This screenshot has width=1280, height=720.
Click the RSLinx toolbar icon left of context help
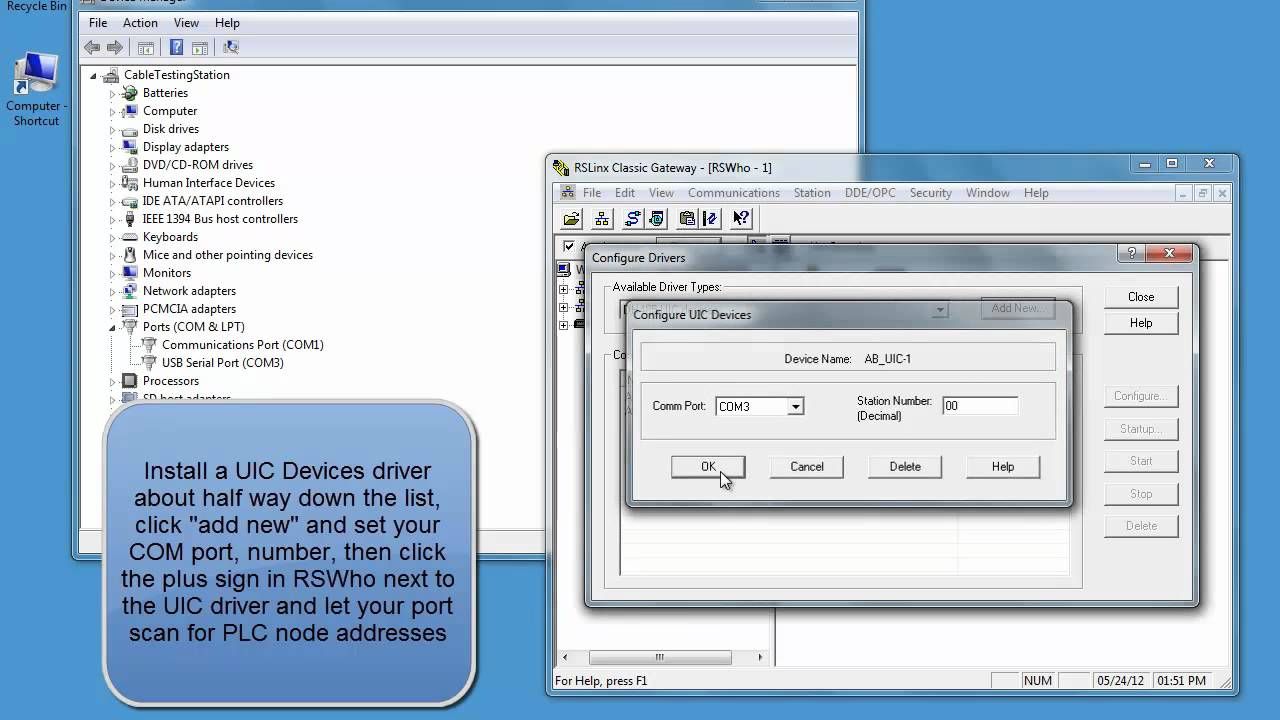point(710,219)
